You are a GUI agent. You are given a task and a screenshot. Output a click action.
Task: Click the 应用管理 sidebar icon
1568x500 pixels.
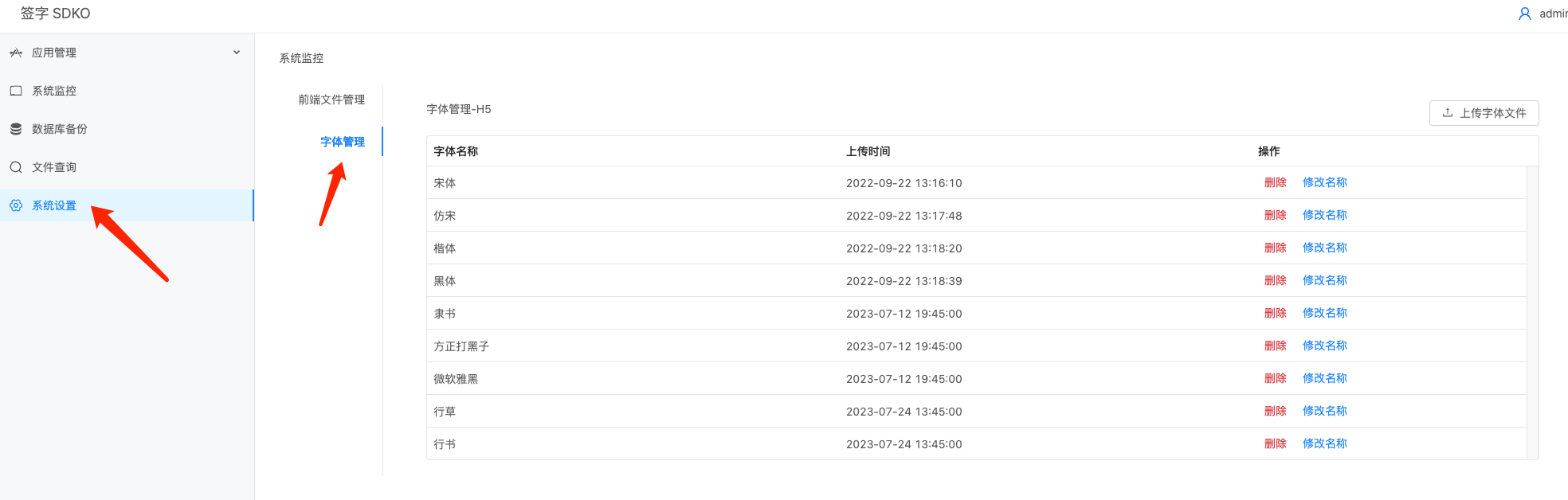click(x=16, y=53)
